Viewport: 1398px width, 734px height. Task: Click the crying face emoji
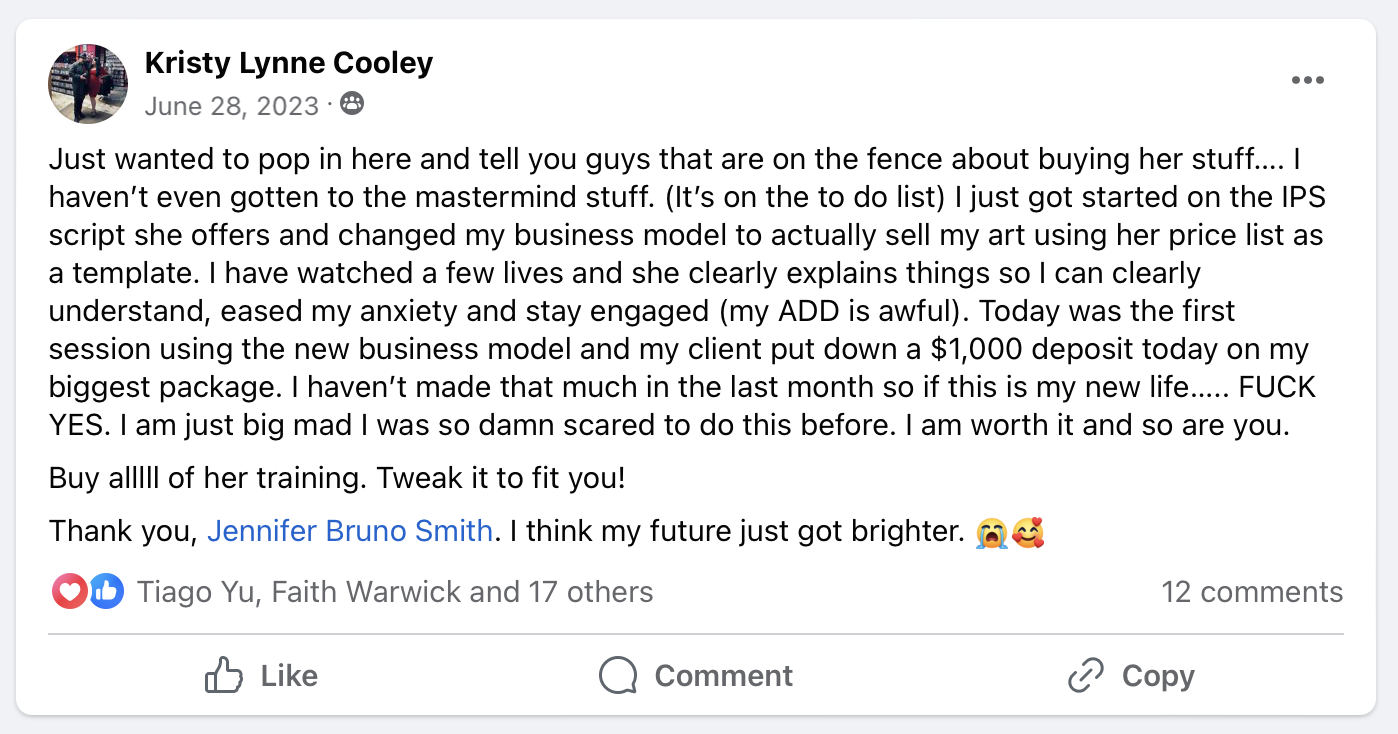pos(991,532)
